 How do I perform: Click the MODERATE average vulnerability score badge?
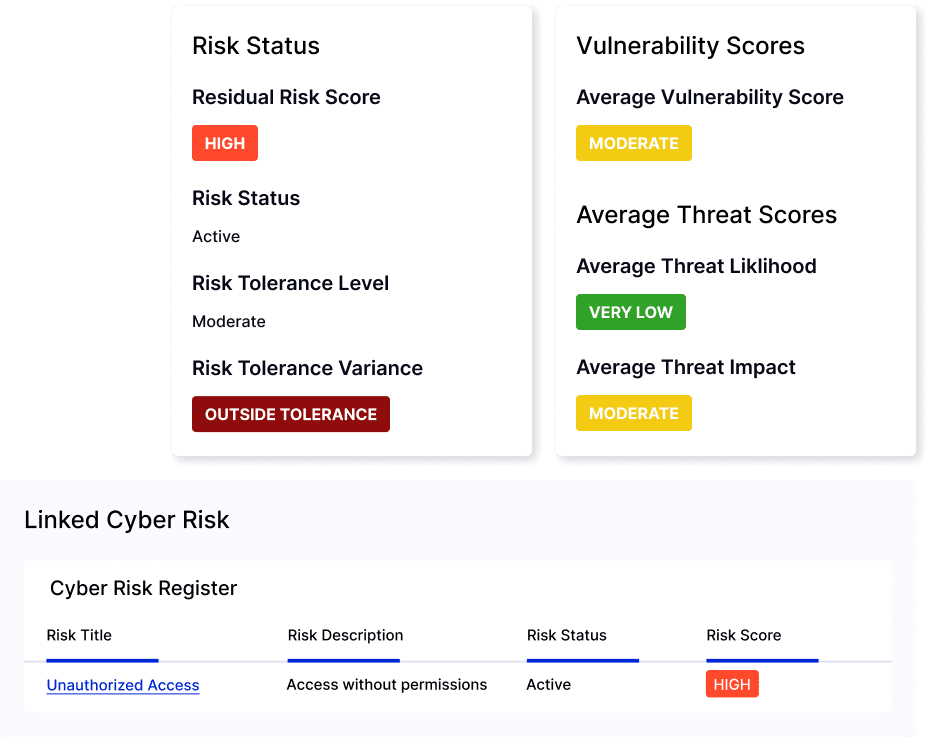(634, 143)
